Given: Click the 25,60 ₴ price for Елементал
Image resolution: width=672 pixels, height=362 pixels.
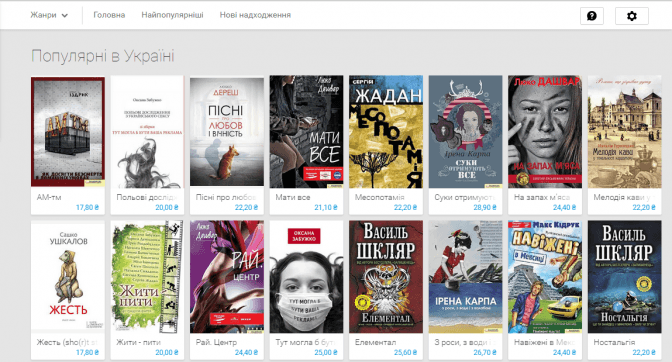Looking at the screenshot, I should (x=405, y=352).
